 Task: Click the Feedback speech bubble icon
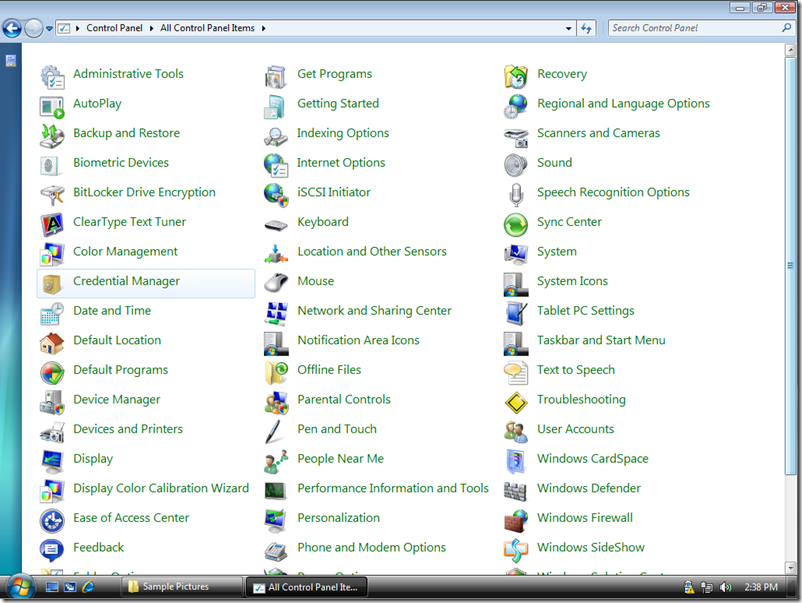click(52, 550)
